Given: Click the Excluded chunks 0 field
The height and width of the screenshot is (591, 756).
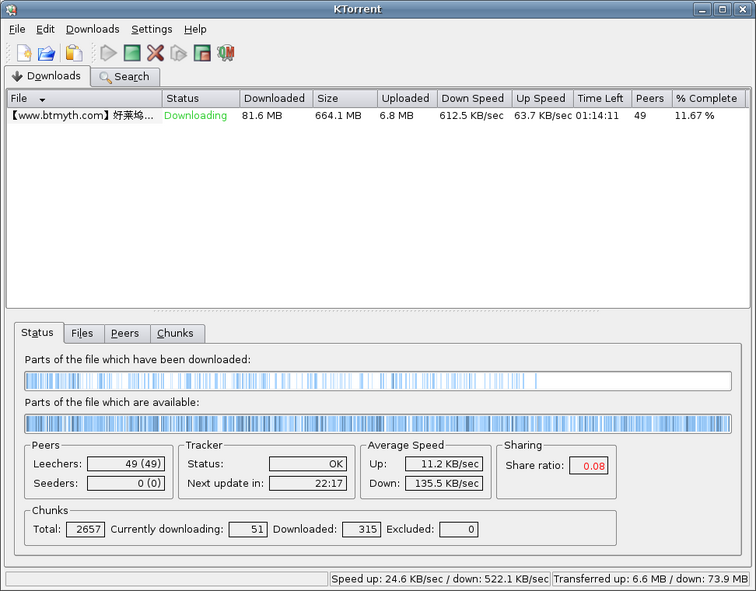Looking at the screenshot, I should click(459, 529).
